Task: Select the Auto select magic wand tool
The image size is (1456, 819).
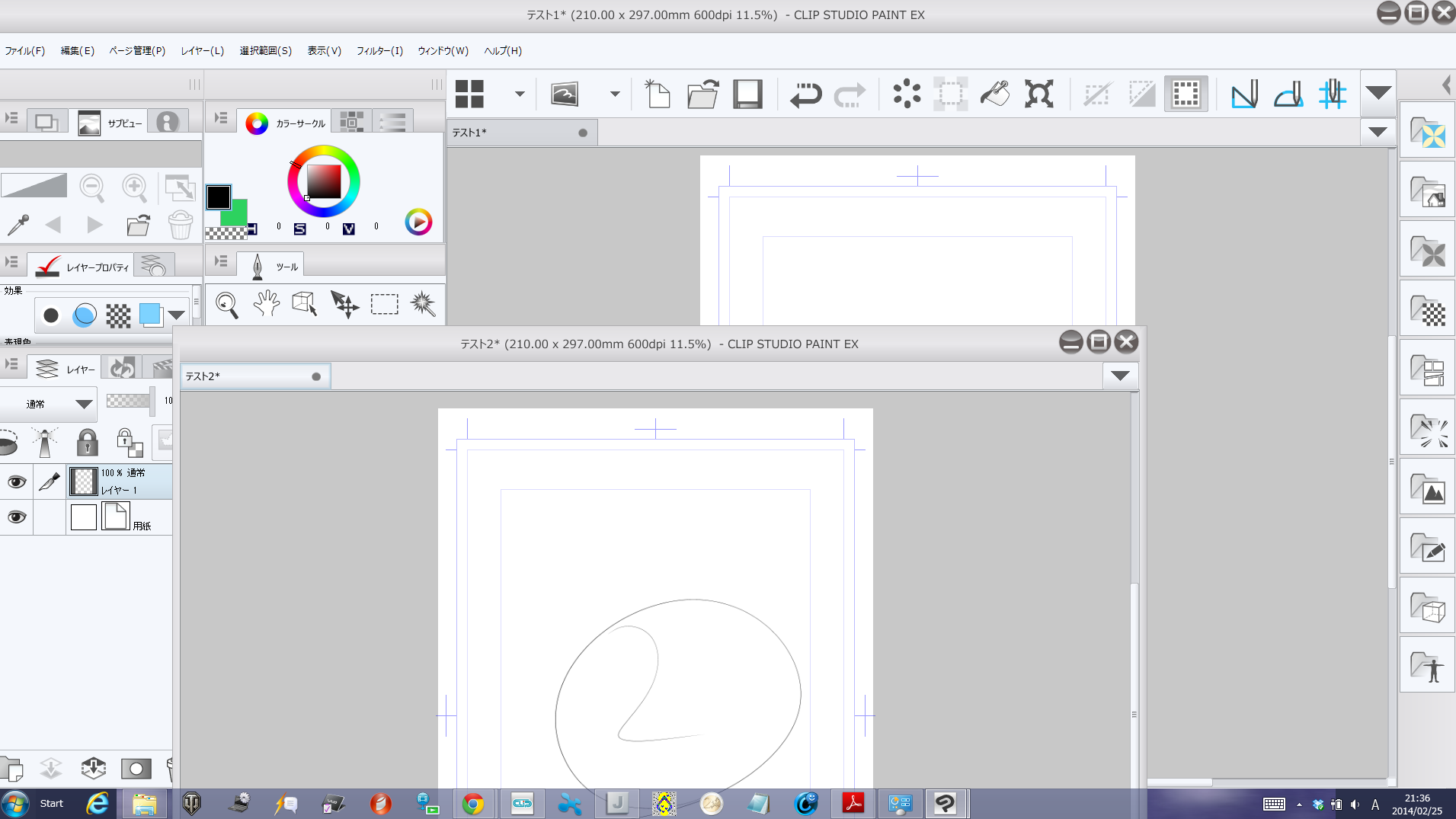Action: pos(423,304)
